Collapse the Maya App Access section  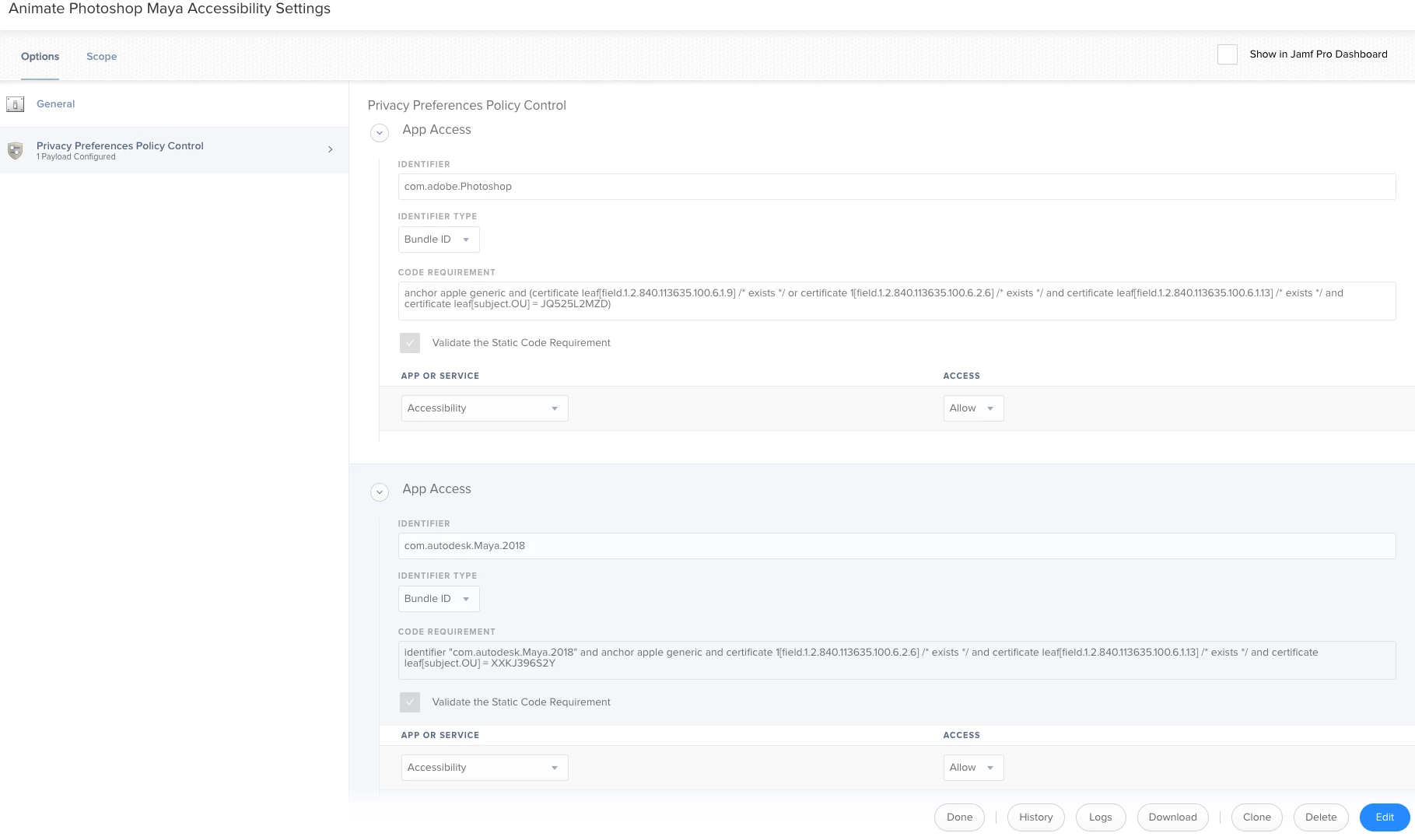(x=380, y=492)
